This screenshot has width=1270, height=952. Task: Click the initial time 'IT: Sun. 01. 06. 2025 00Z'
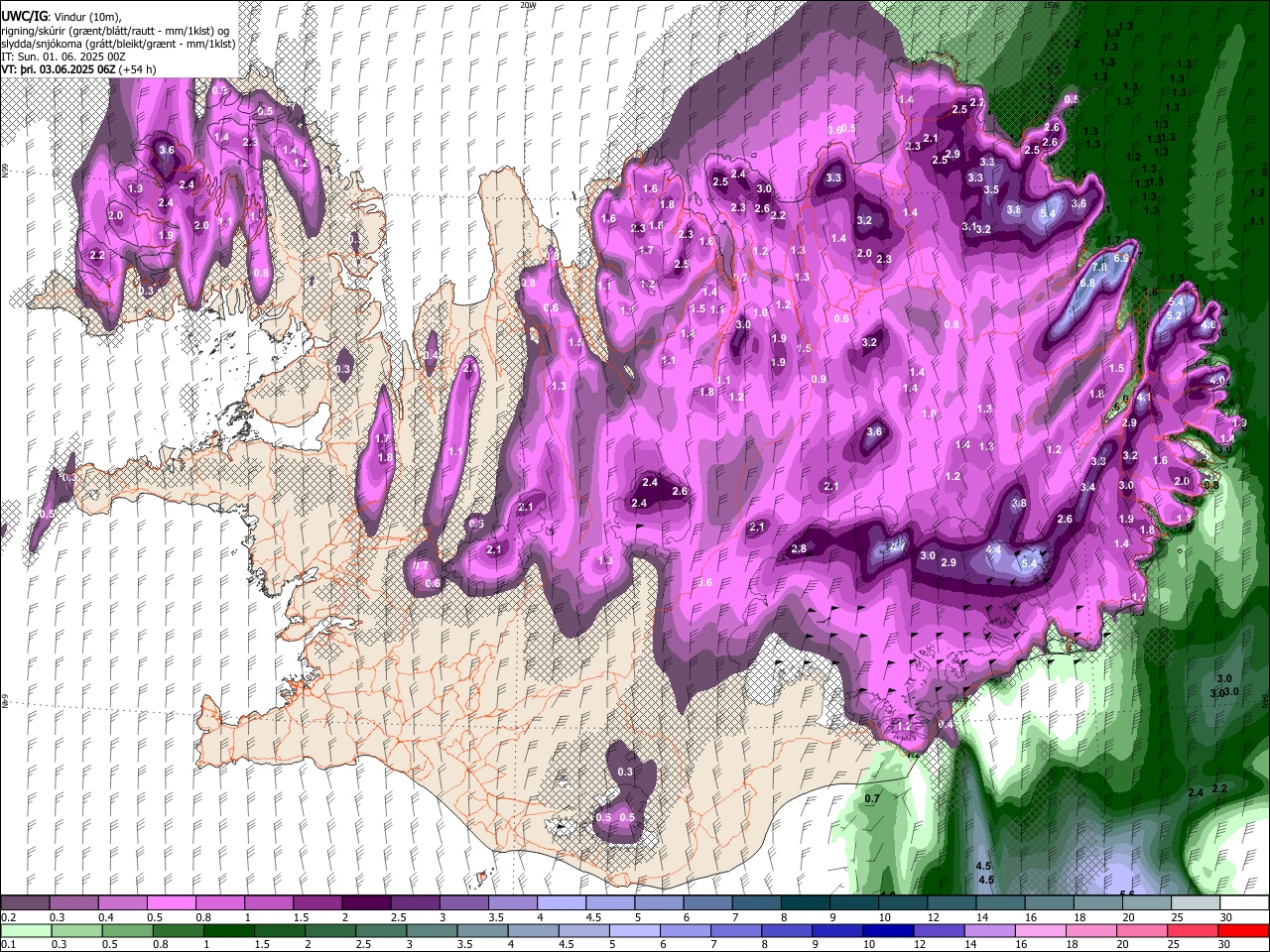[62, 57]
